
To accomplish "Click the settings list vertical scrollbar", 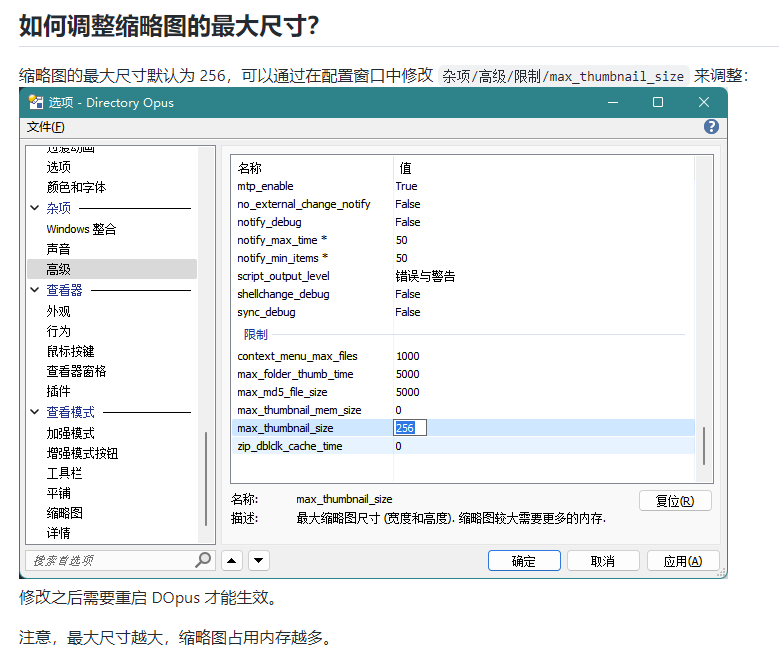I will point(704,445).
